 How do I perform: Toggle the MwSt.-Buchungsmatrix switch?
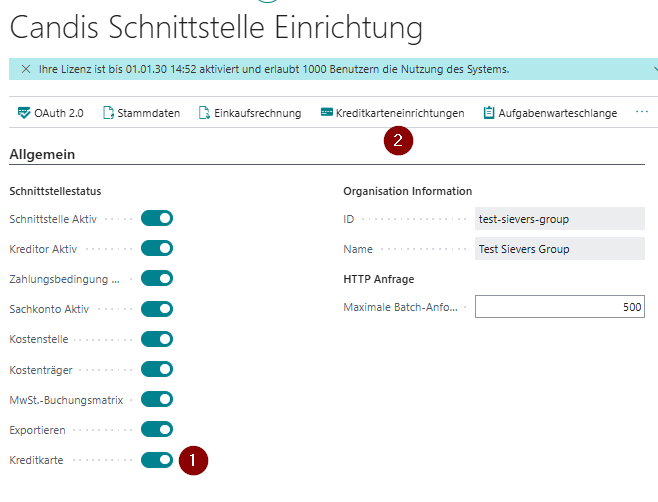157,400
